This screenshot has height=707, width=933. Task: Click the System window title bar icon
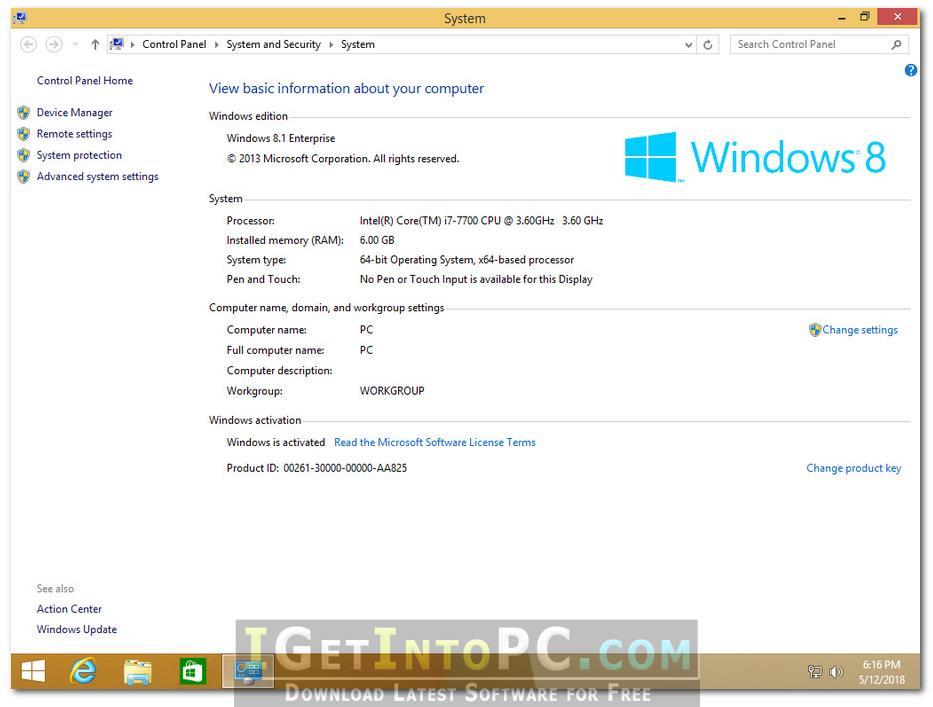20,18
